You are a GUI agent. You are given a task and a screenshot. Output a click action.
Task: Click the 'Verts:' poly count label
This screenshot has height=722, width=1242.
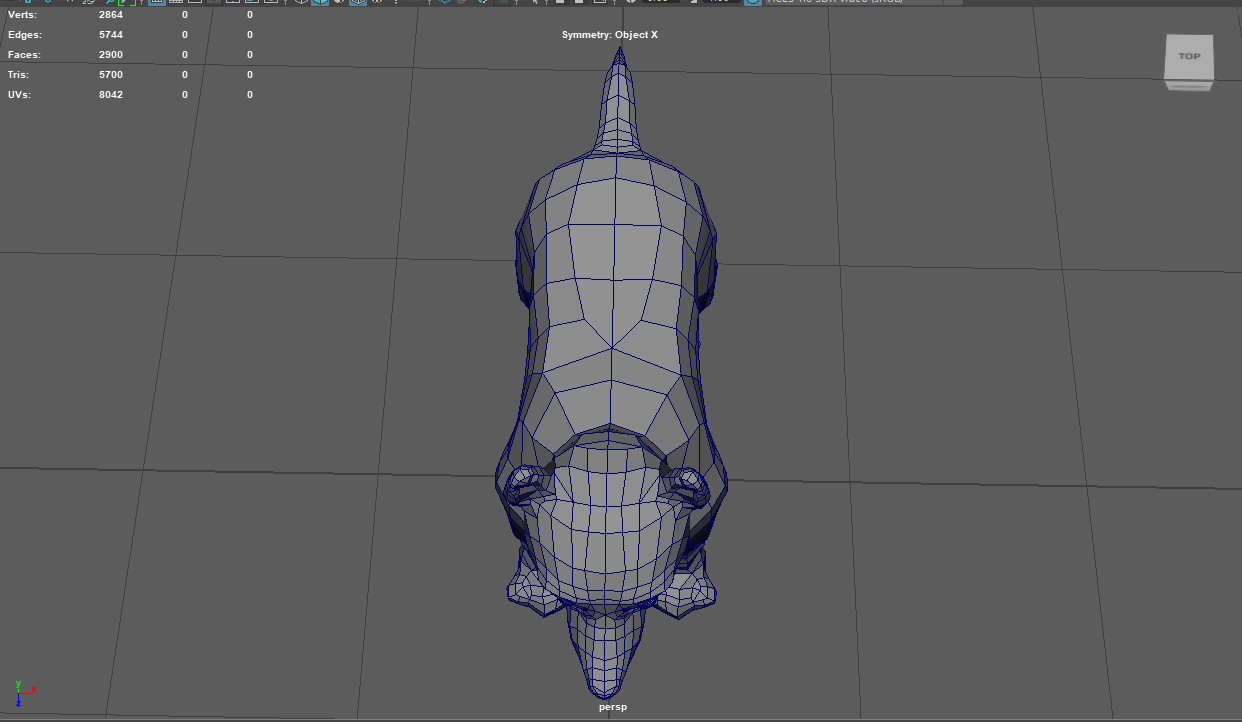coord(23,15)
